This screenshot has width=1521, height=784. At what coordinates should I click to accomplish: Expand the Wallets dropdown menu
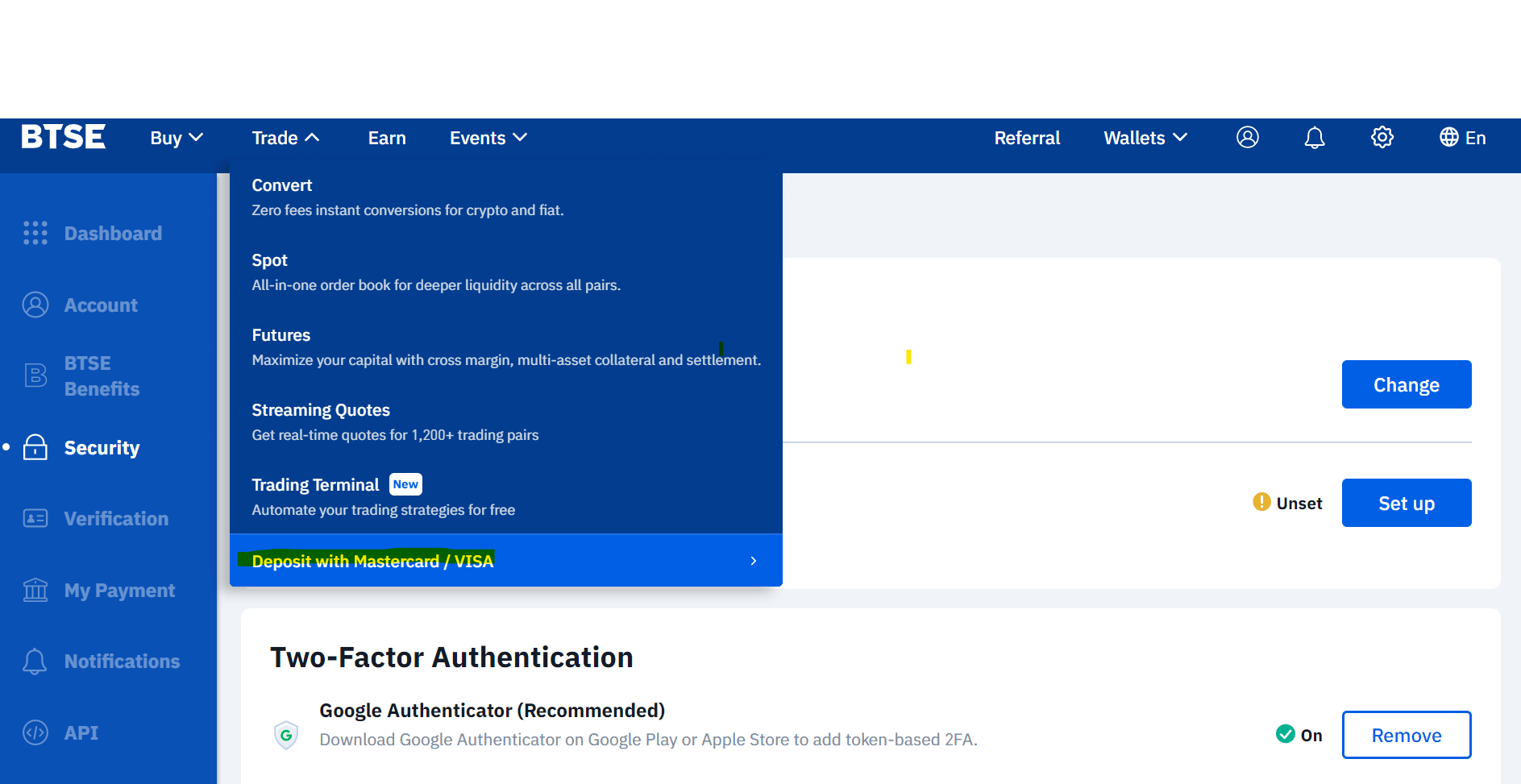pos(1145,138)
